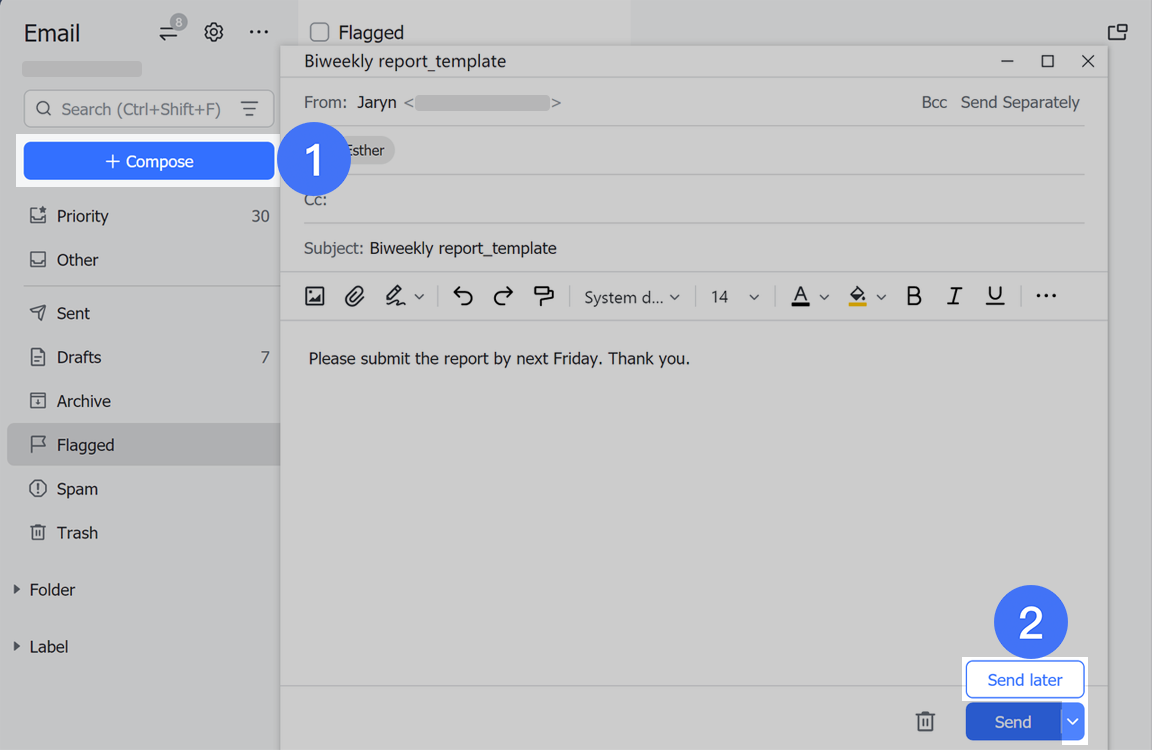Open the System default font family dropdown
Screen dimensions: 1152x750
pyautogui.click(x=632, y=296)
